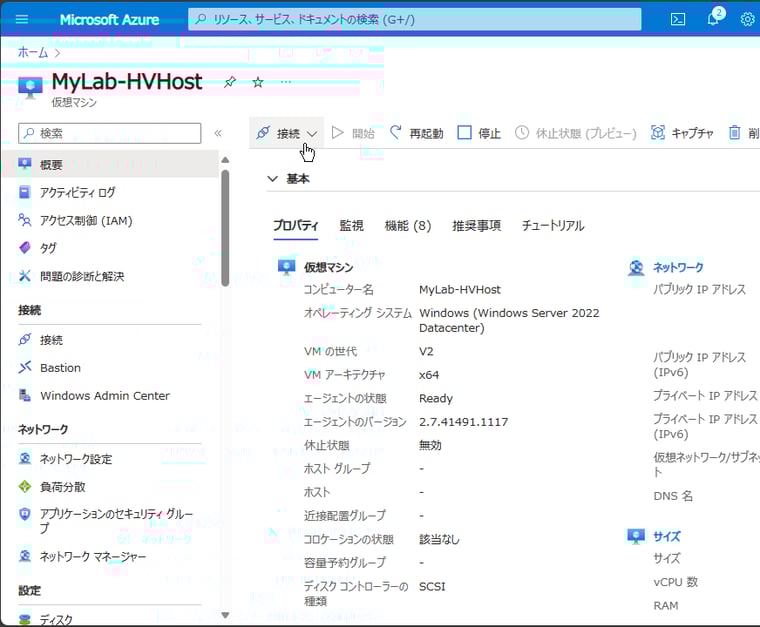
Task: Switch to the チュートリアル tab
Action: point(553,225)
